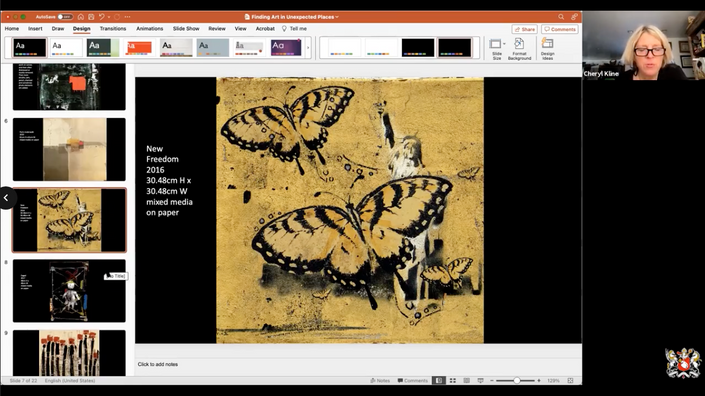Viewport: 705px width, 396px height.
Task: Select the partially visible slide 5 thumbnail
Action: [69, 86]
